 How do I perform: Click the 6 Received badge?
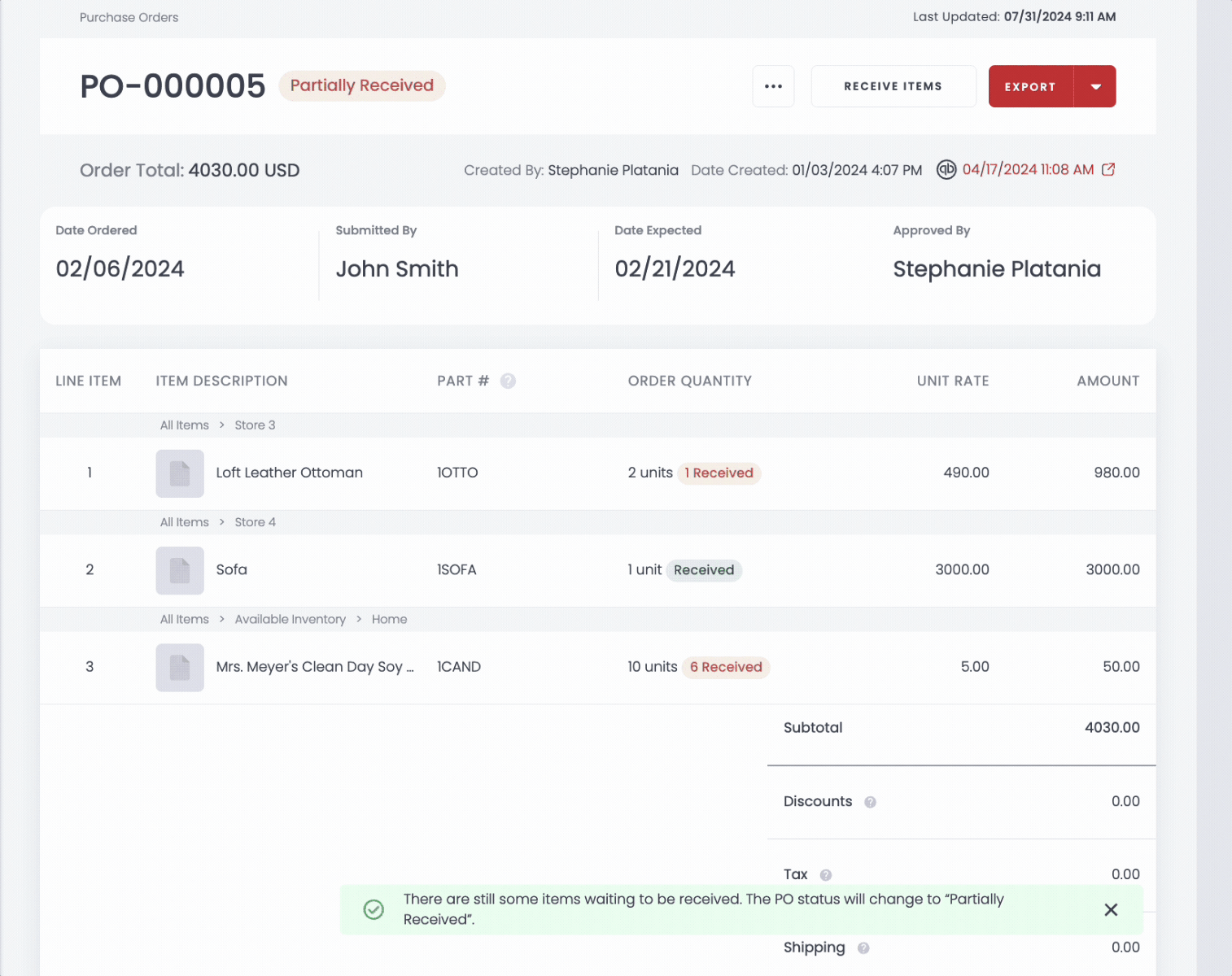tap(726, 667)
